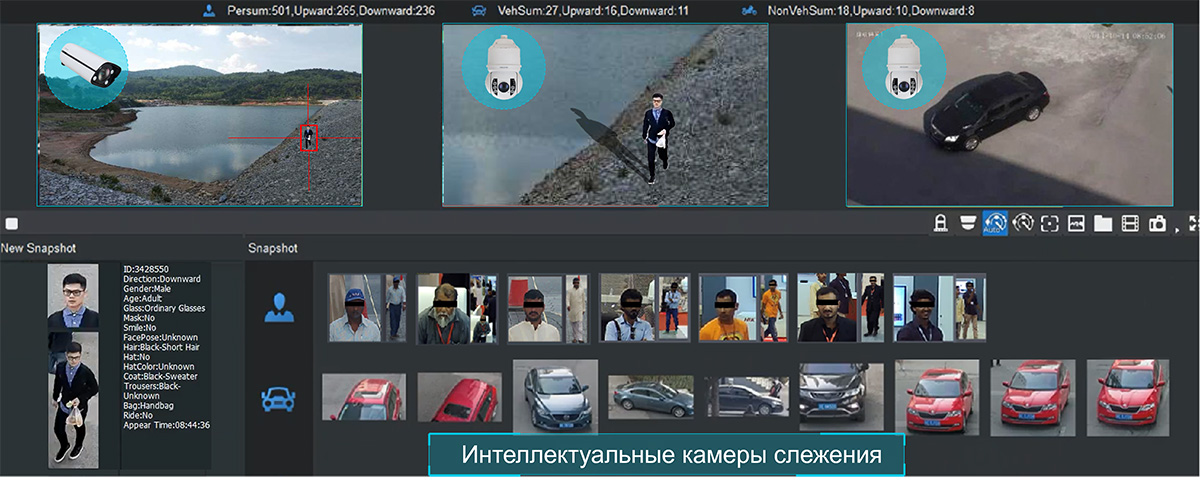1200x483 pixels.
Task: Toggle the Auto tracking button
Action: (994, 223)
